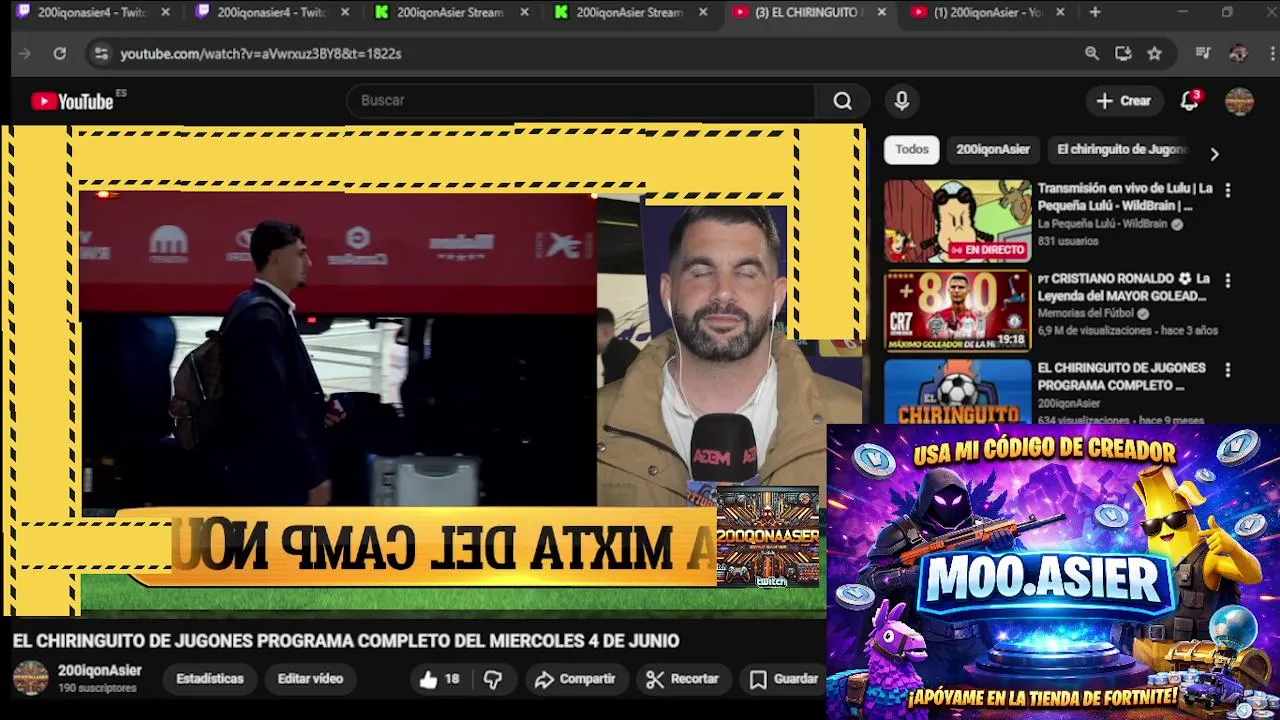The height and width of the screenshot is (720, 1280).
Task: Click the browser address bar URL
Action: [261, 54]
